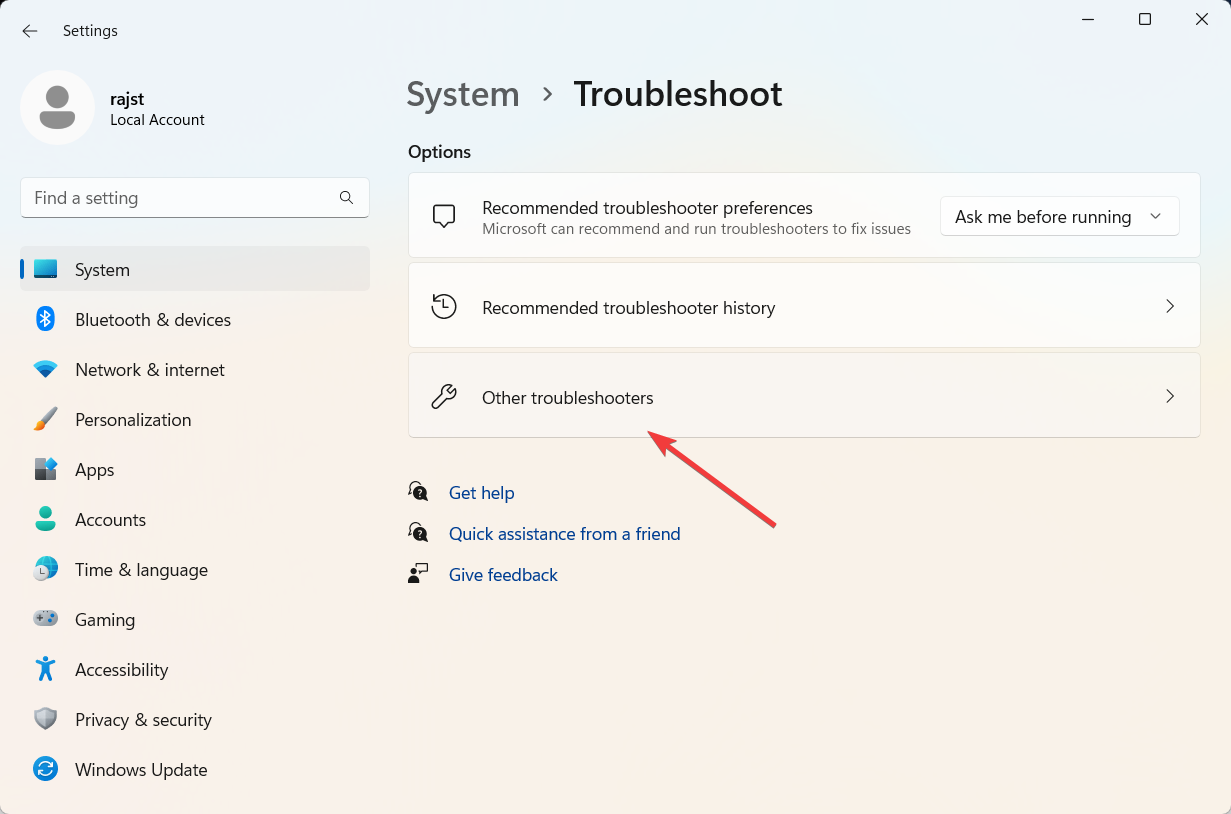Click the search magnifier icon
Screen dimensions: 1231x814
tap(346, 198)
